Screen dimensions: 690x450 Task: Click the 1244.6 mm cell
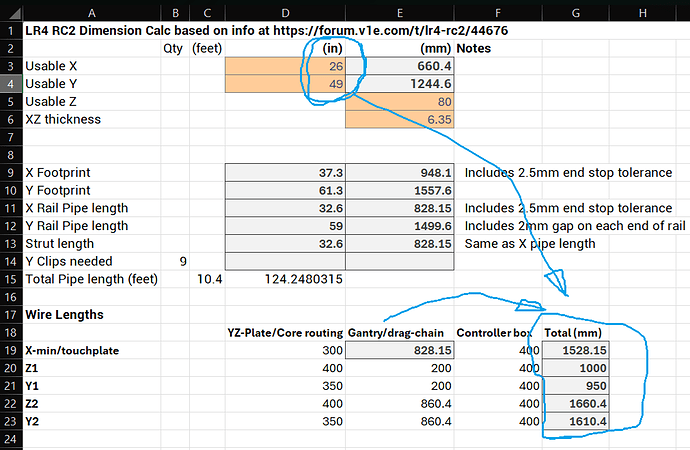(400, 84)
